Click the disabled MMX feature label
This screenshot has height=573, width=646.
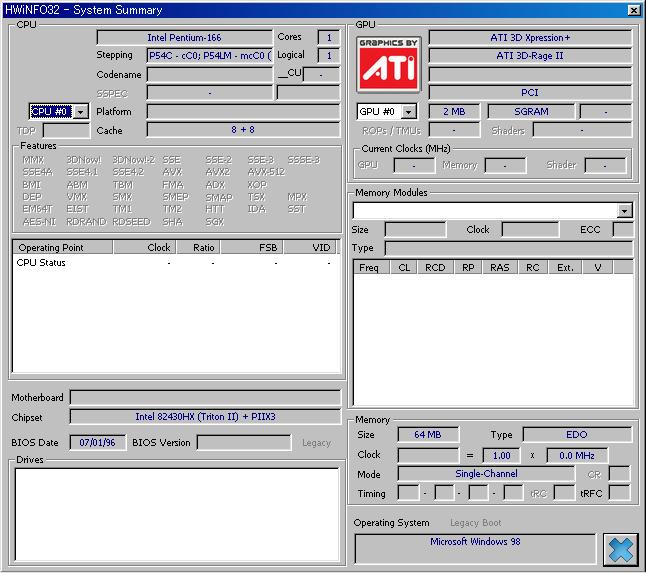click(x=33, y=160)
